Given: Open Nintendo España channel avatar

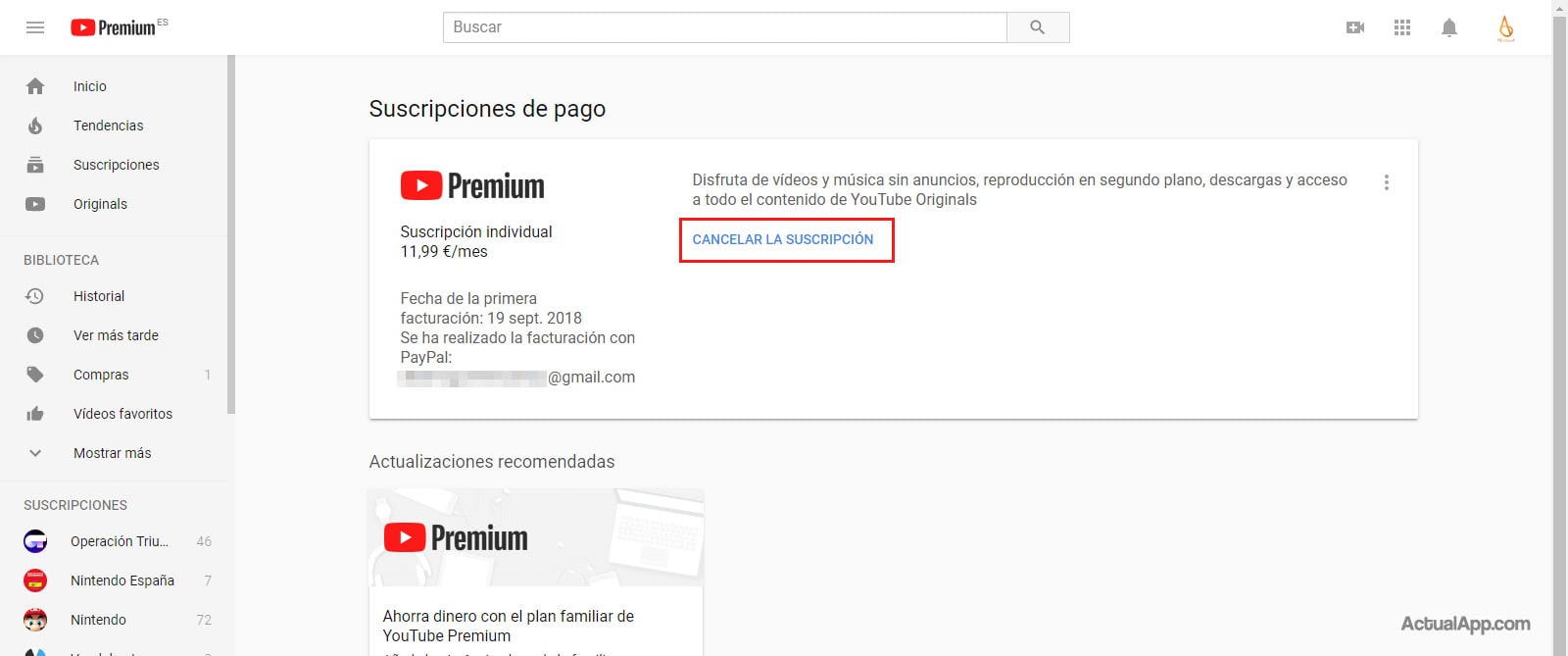Looking at the screenshot, I should (x=35, y=580).
